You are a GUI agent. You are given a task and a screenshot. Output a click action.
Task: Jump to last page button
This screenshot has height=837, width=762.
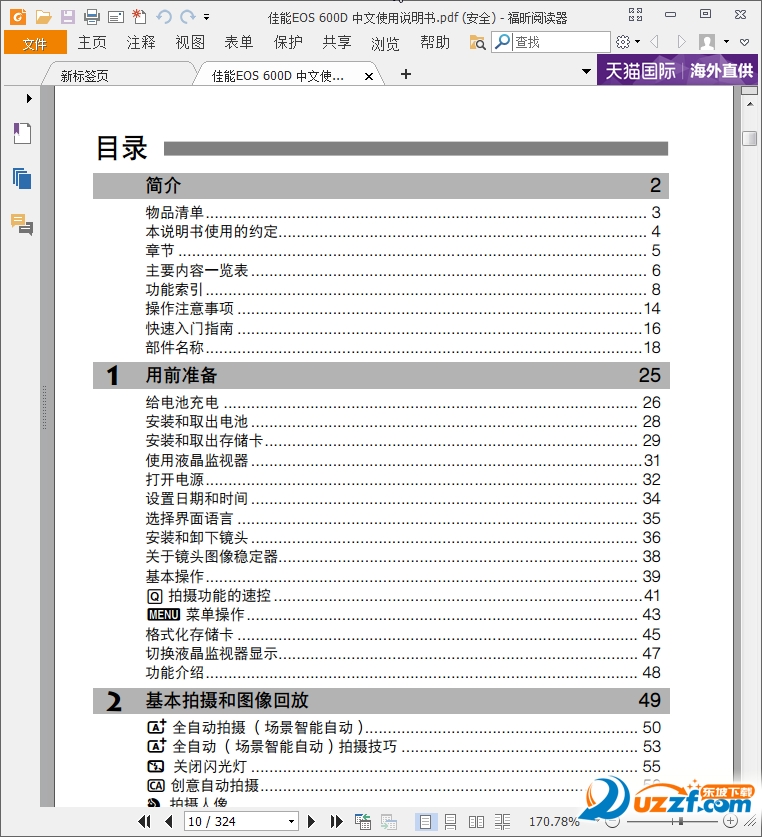(x=336, y=822)
